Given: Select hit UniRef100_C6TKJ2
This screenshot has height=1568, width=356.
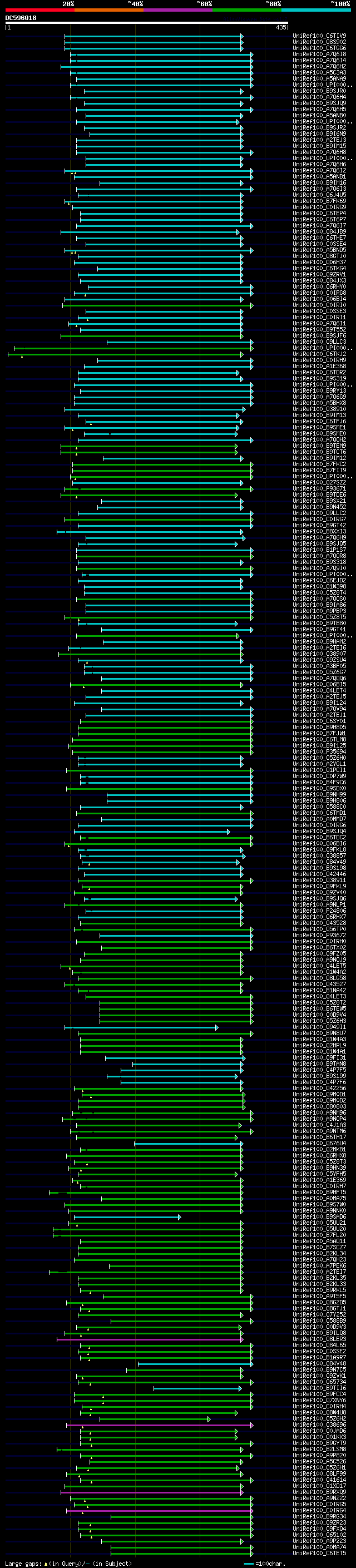Looking at the screenshot, I should point(319,354).
